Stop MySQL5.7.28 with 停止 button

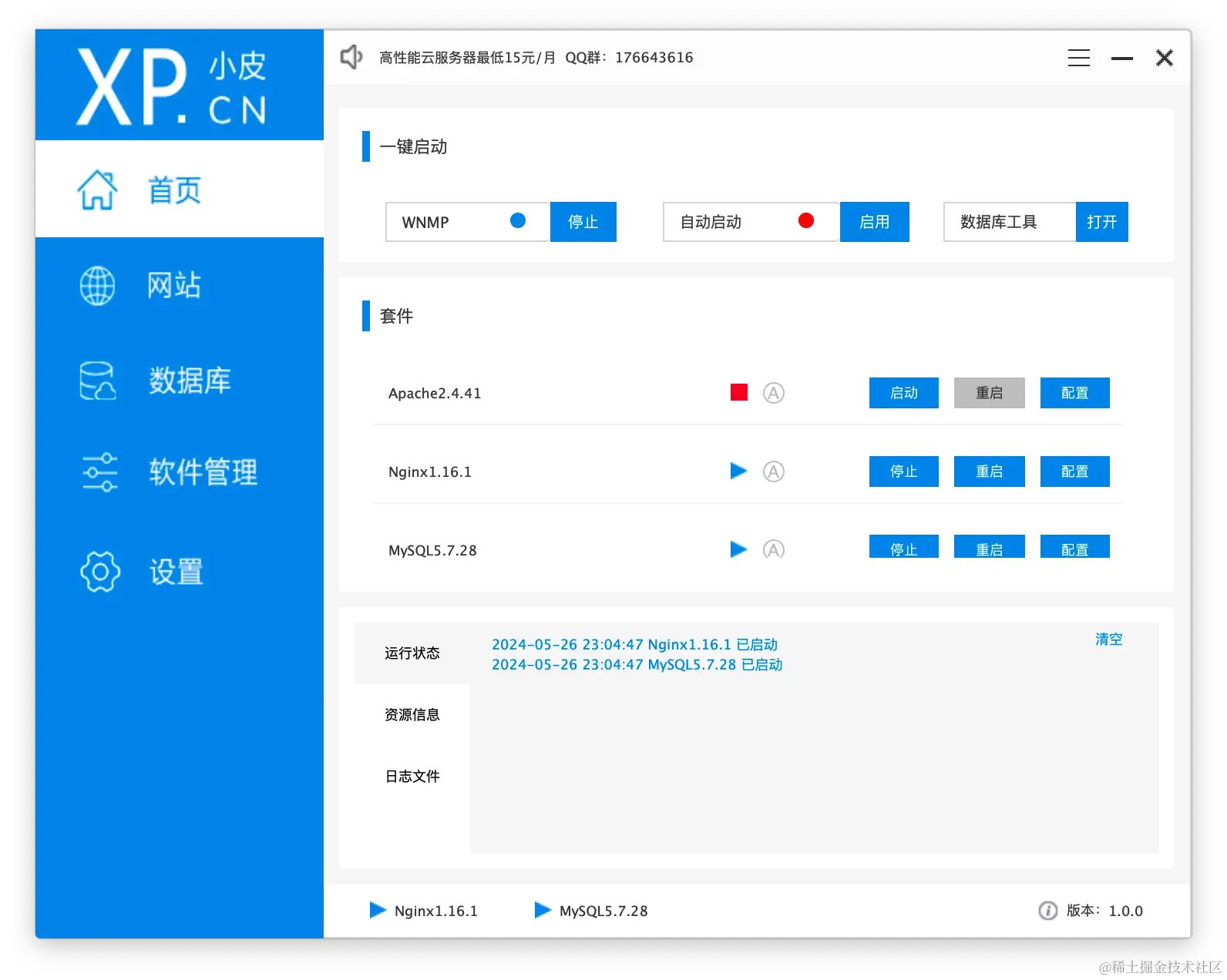click(904, 547)
